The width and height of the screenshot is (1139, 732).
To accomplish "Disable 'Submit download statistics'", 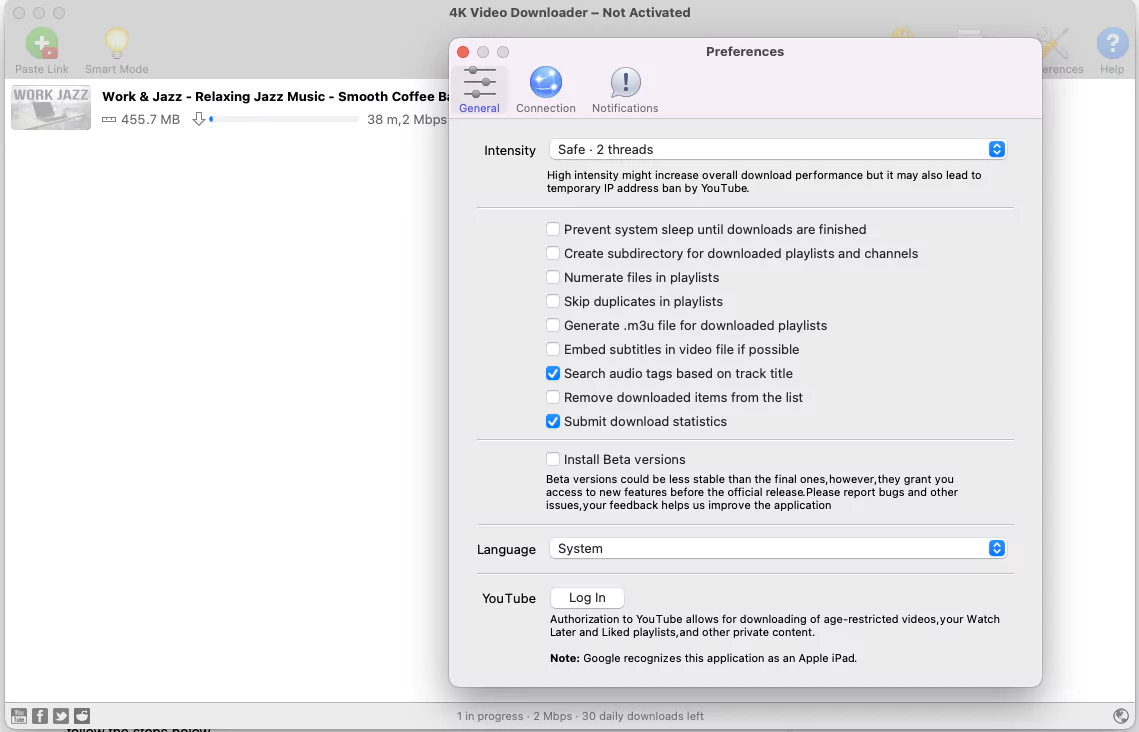I will coord(553,421).
